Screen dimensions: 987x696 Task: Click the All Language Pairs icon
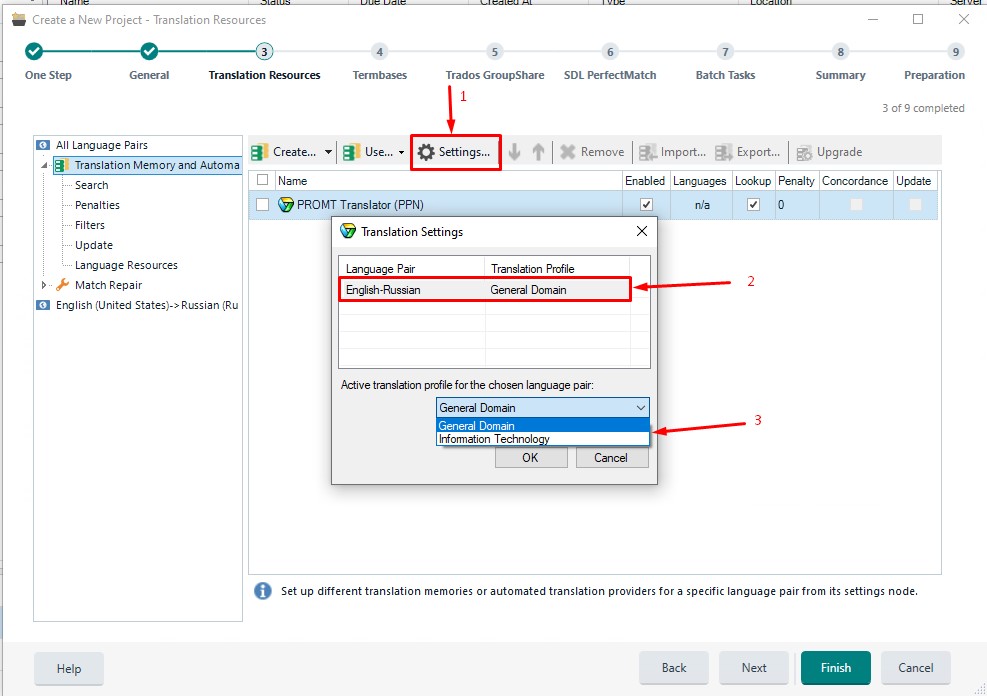click(43, 145)
